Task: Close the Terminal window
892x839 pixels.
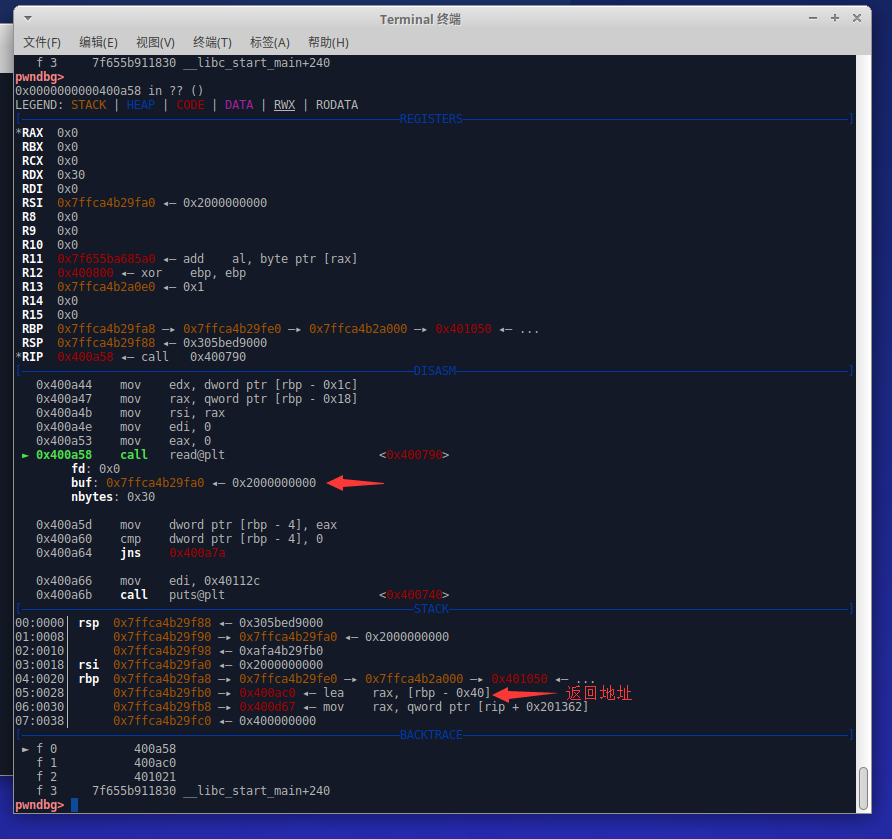Action: [857, 18]
